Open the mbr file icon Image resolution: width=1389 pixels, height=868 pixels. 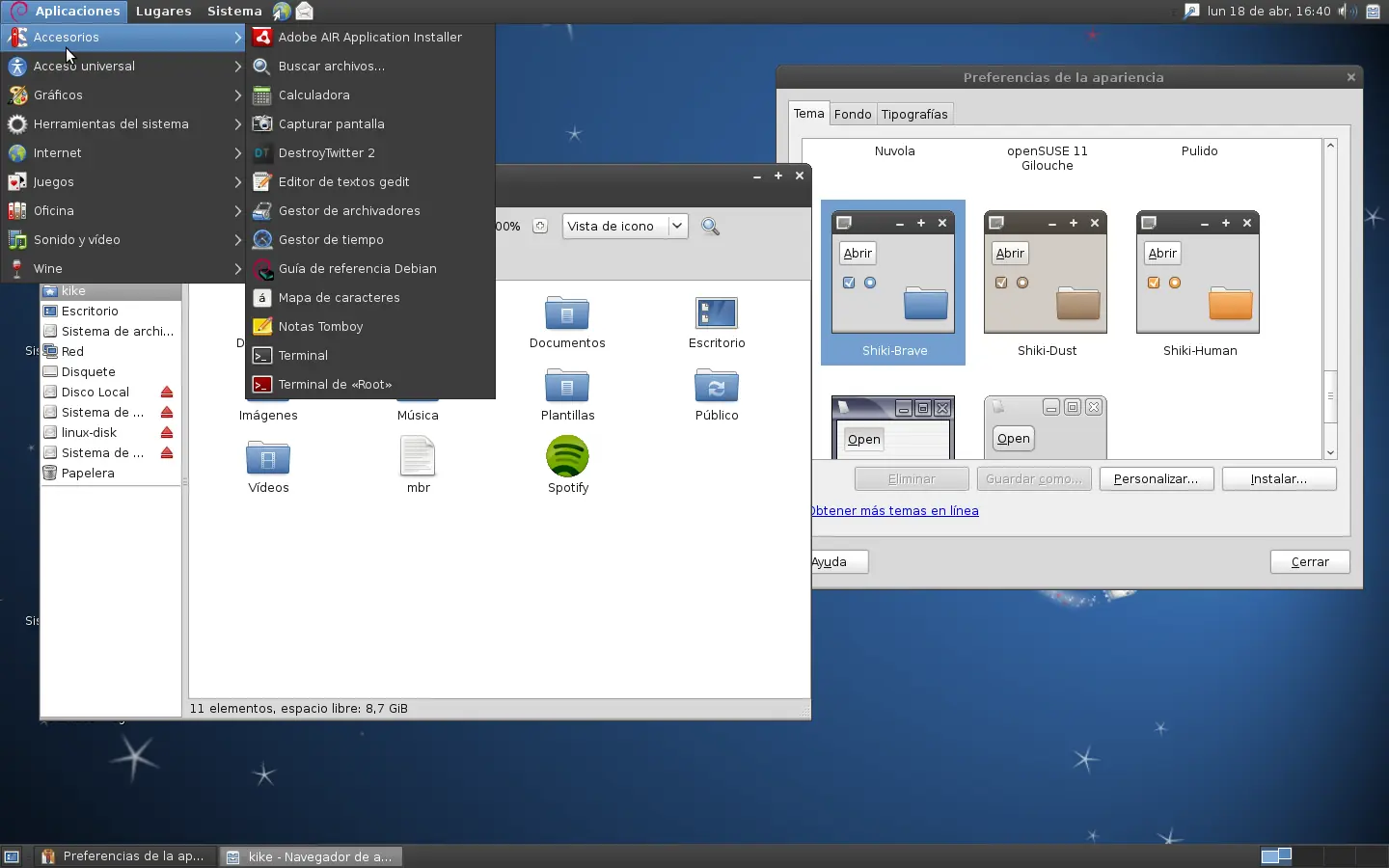[418, 460]
